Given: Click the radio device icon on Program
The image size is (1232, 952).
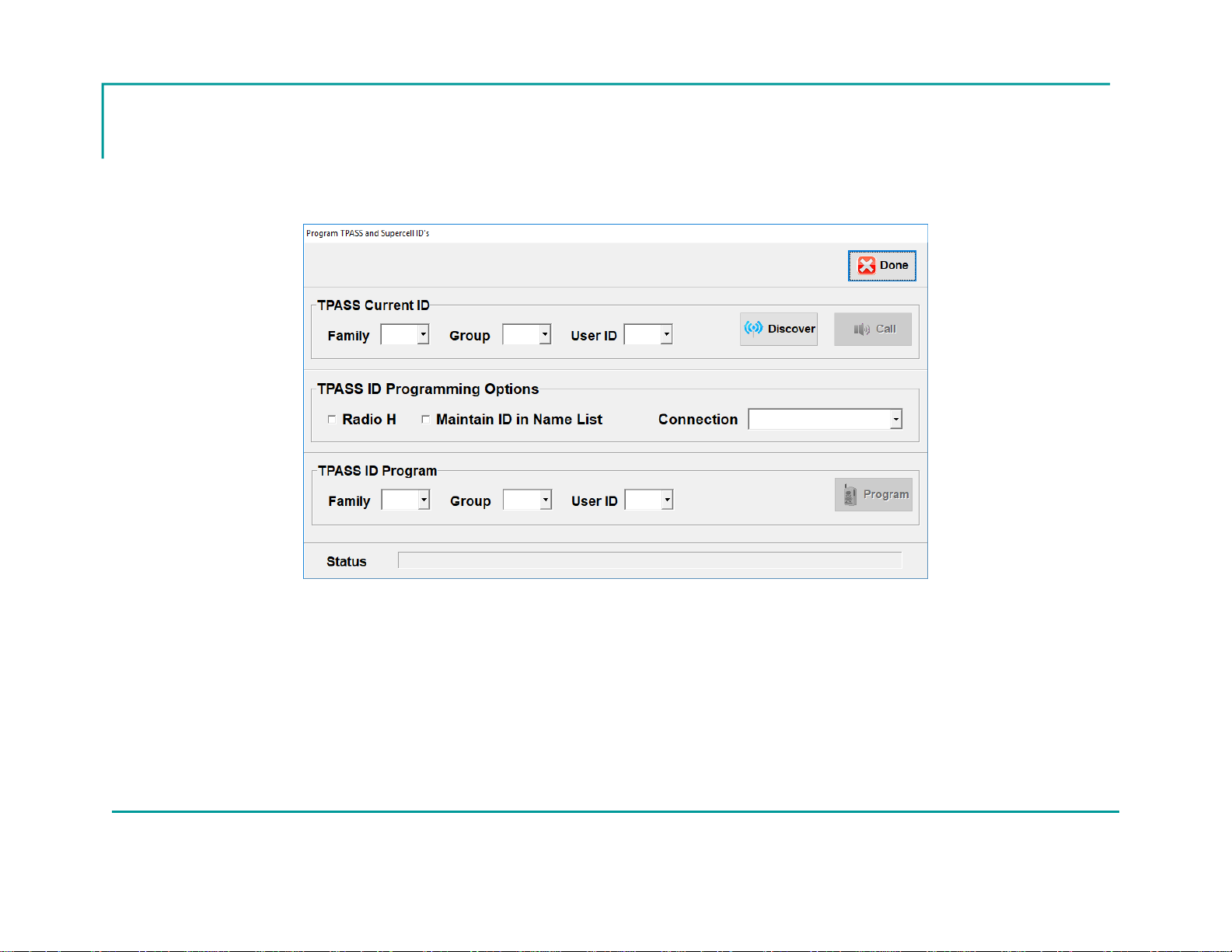Looking at the screenshot, I should tap(850, 494).
